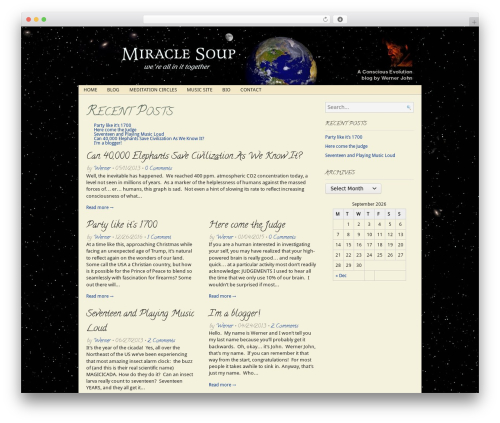Click the search magnifier icon
This screenshot has width=500, height=423.
click(x=408, y=107)
